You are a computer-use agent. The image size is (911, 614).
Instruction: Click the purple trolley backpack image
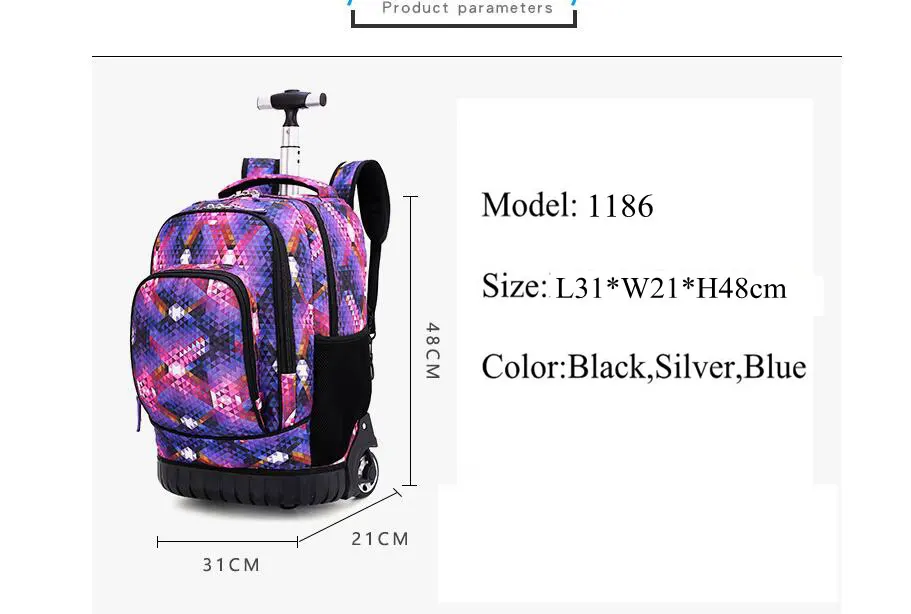[x=260, y=301]
